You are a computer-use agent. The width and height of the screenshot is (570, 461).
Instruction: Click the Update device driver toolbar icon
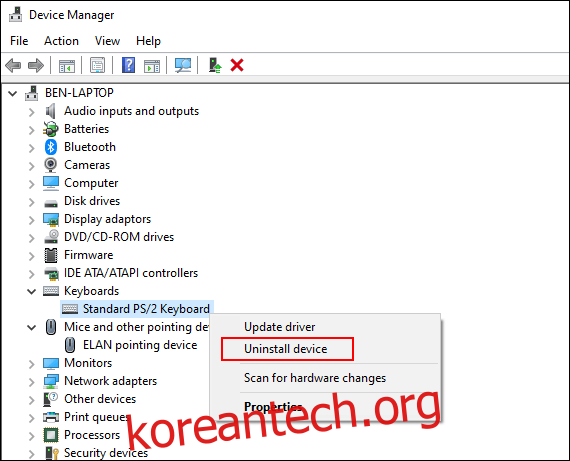point(215,65)
